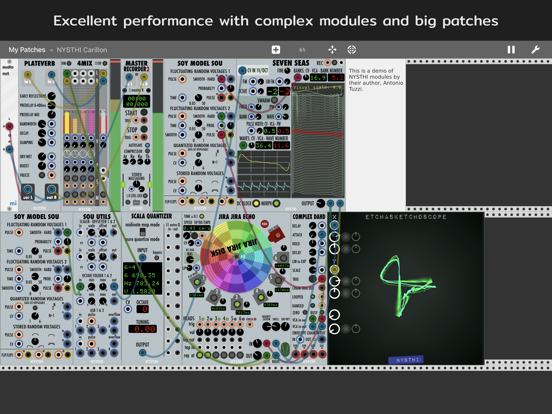Tap the crosshair target icon in toolbar

pos(351,50)
